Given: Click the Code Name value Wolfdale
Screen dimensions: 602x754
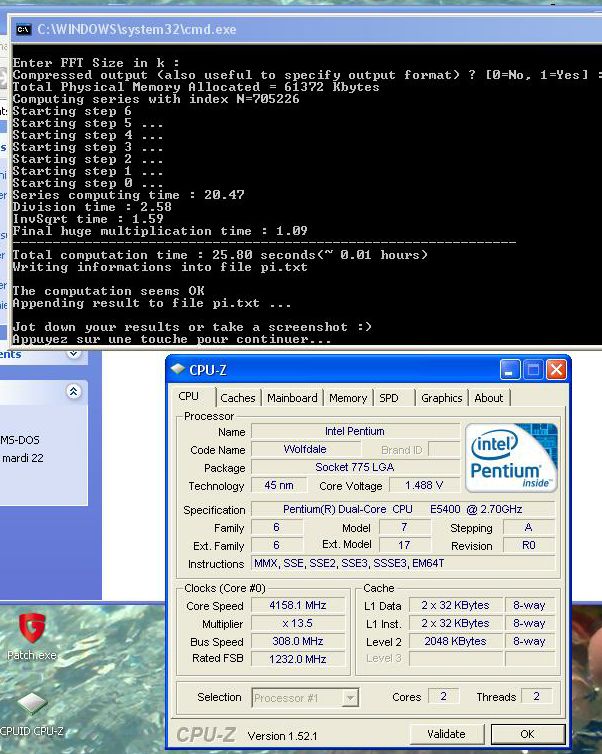Looking at the screenshot, I should click(x=305, y=449).
